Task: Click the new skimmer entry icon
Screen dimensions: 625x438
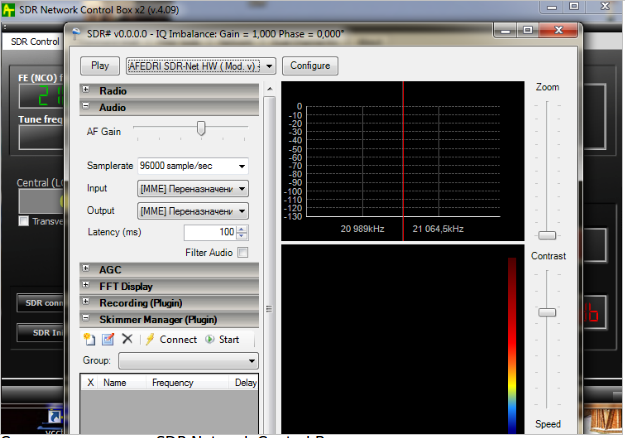Action: 89,340
